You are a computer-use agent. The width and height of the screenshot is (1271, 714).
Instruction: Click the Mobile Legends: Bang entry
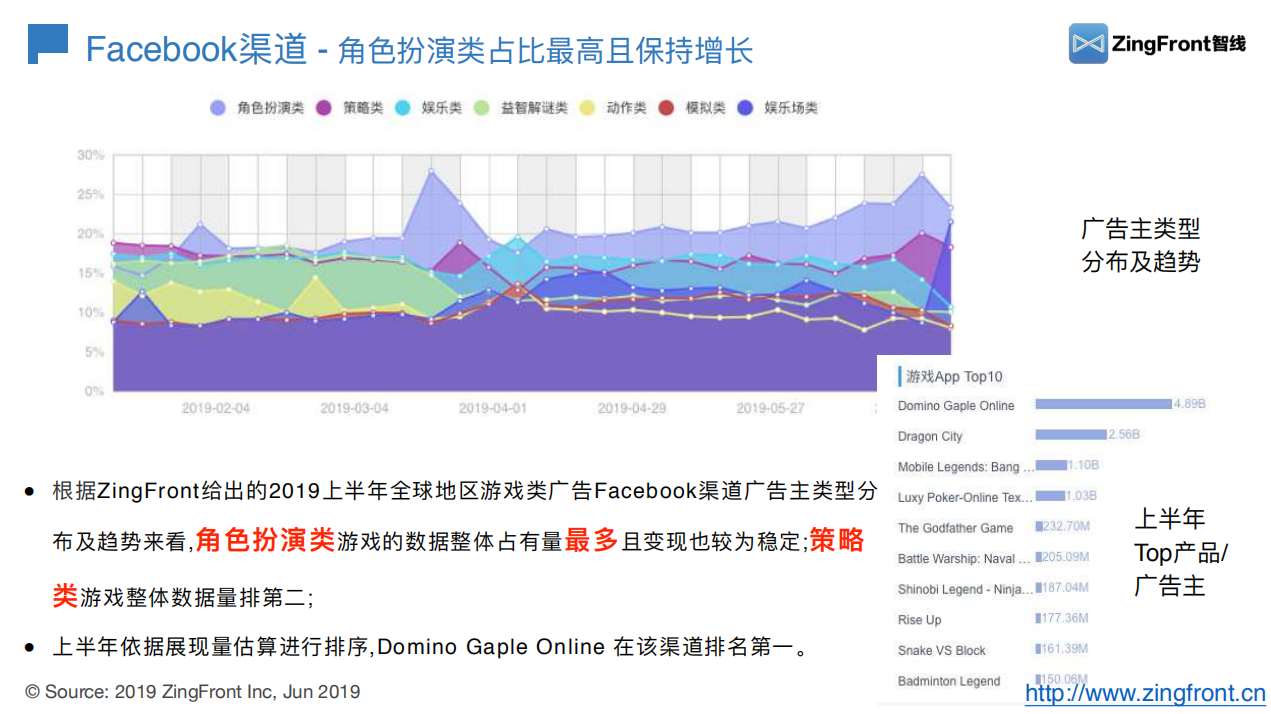[x=958, y=467]
